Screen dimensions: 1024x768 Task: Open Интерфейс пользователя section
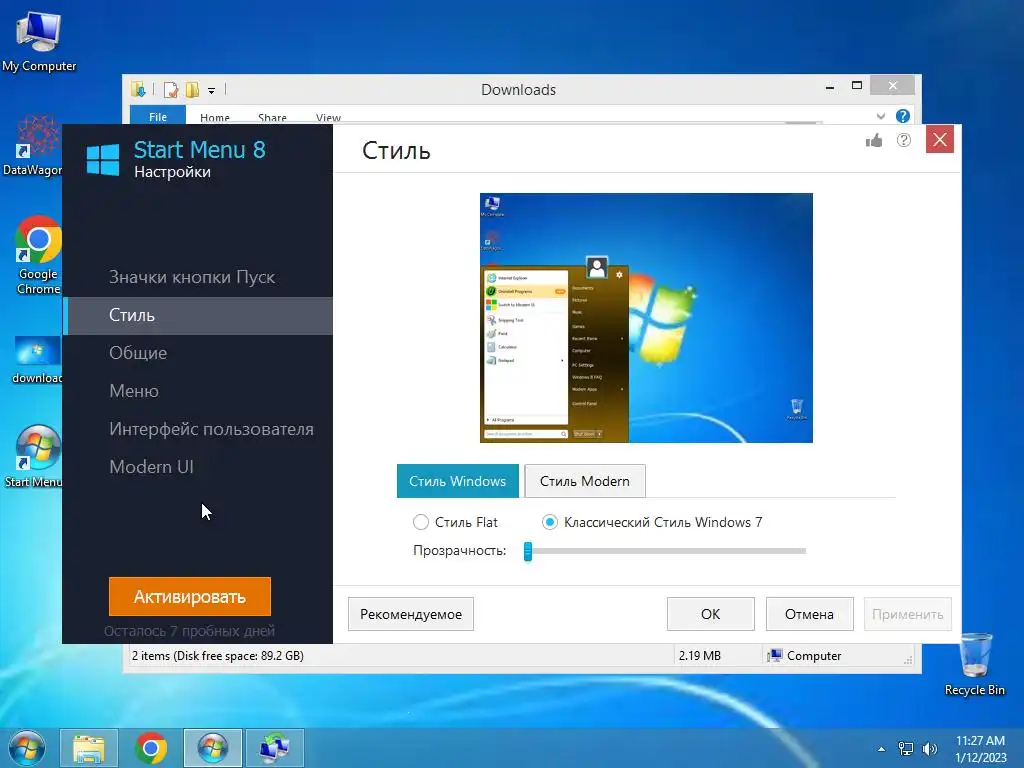(211, 429)
